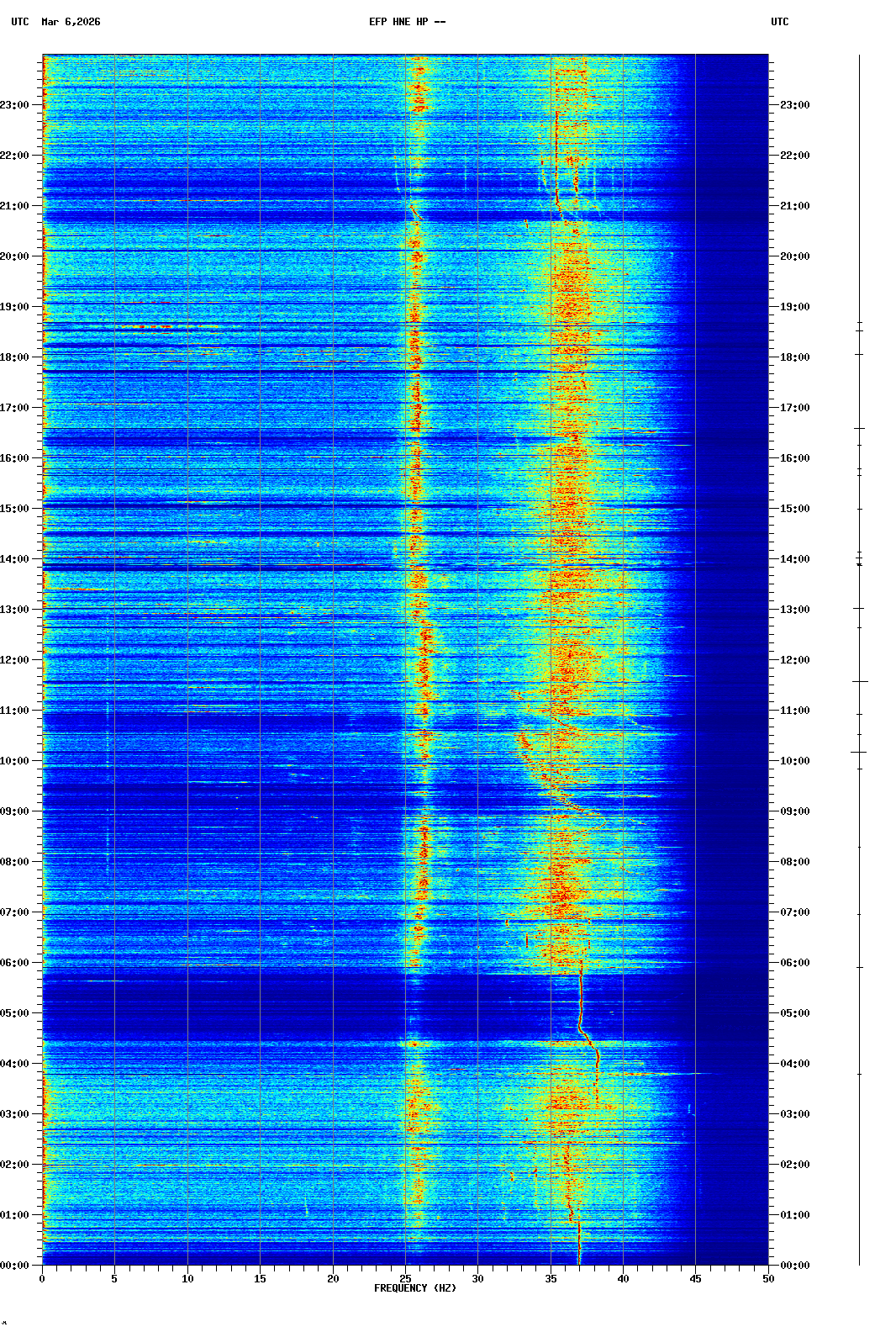896x1332 pixels.
Task: Click the EFP HNE HP station title
Action: [407, 22]
